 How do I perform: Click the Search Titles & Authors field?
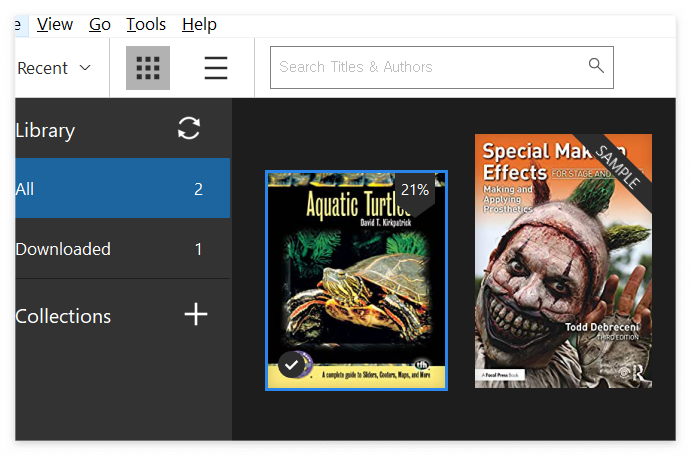442,67
